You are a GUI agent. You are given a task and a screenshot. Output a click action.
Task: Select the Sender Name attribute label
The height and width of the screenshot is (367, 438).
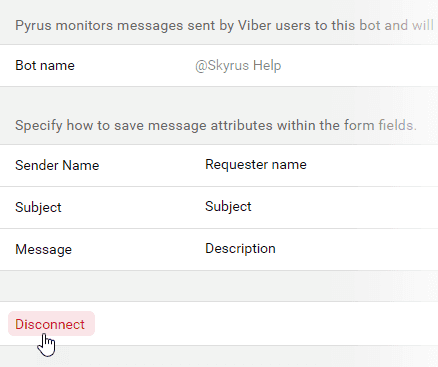[x=57, y=165]
